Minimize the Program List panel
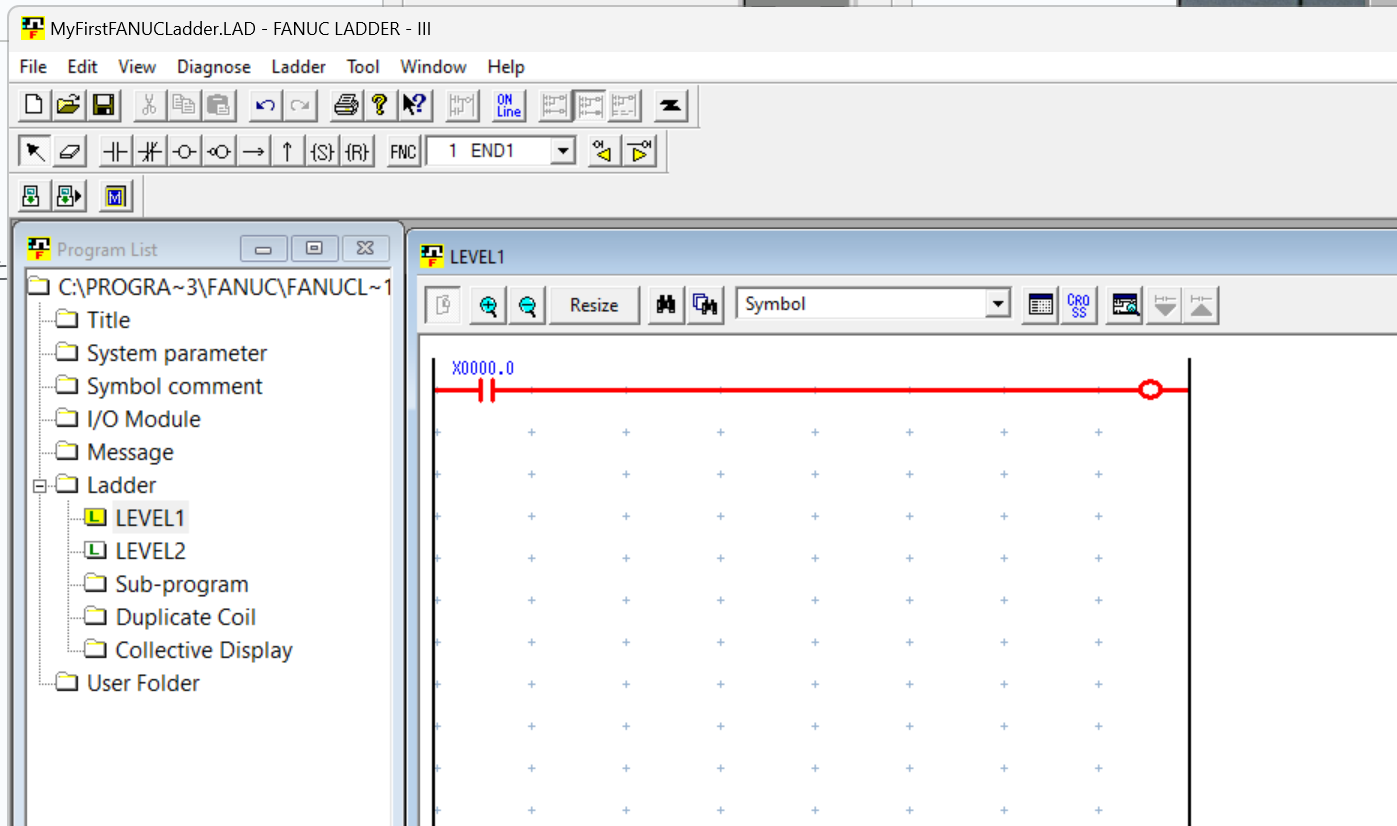The image size is (1397, 826). click(x=264, y=249)
